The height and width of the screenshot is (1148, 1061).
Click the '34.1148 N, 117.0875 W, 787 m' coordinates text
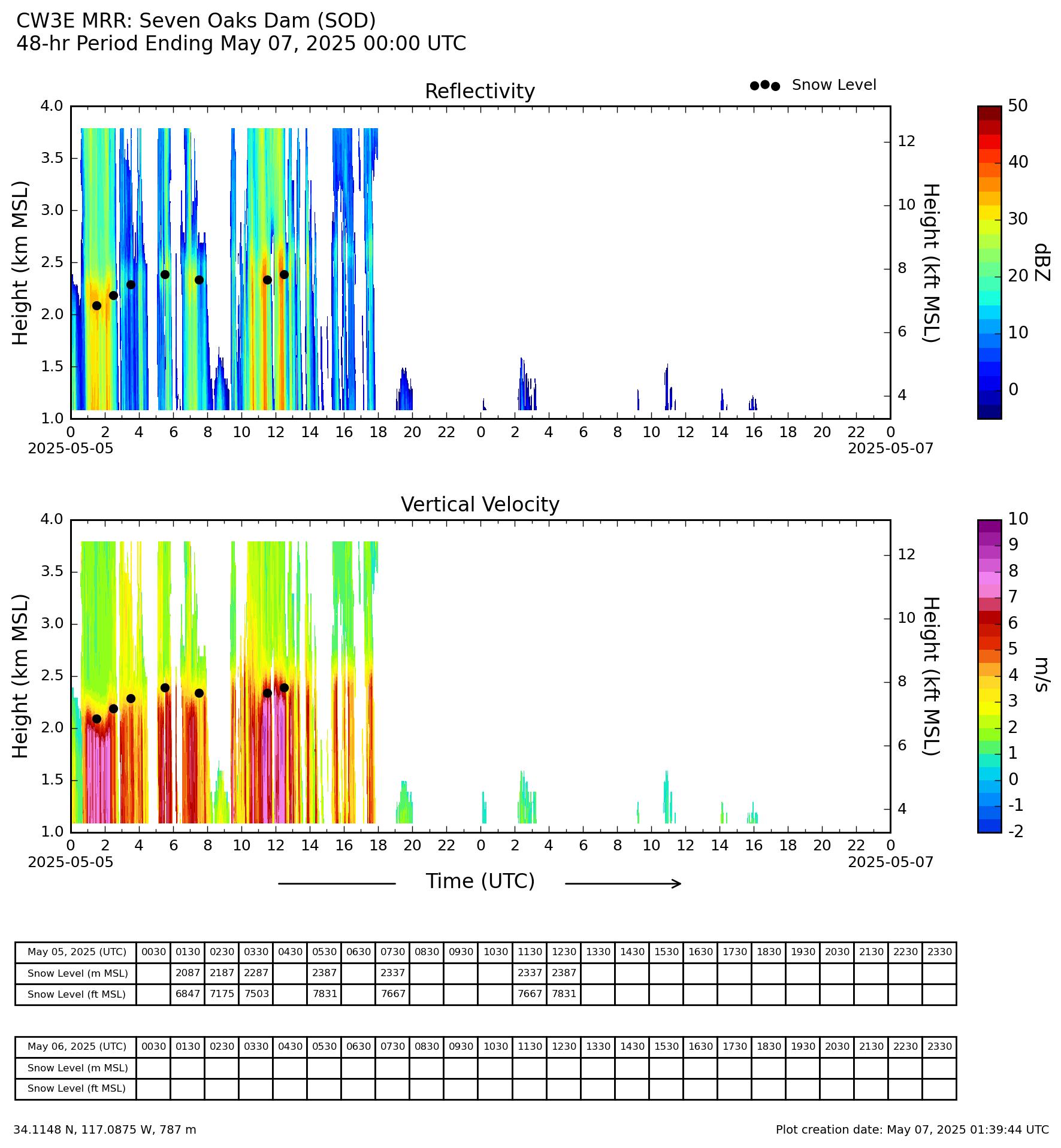(x=105, y=1130)
